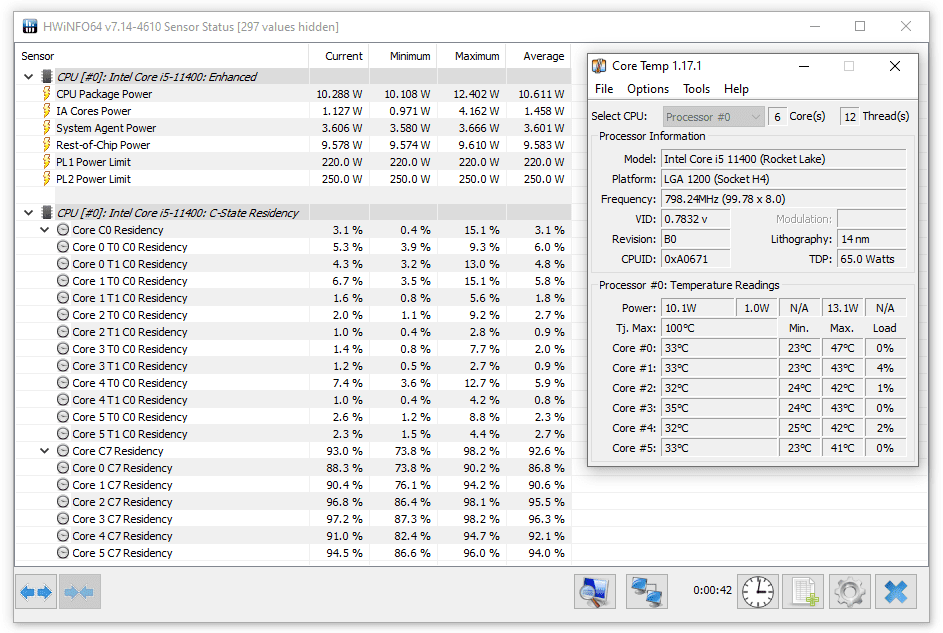Click the Sensor column header
The height and width of the screenshot is (633, 943).
pyautogui.click(x=162, y=56)
